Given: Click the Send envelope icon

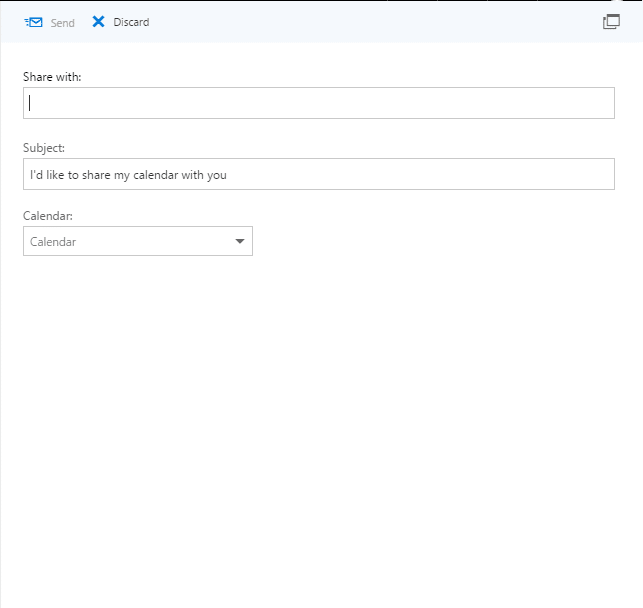Looking at the screenshot, I should pos(33,22).
